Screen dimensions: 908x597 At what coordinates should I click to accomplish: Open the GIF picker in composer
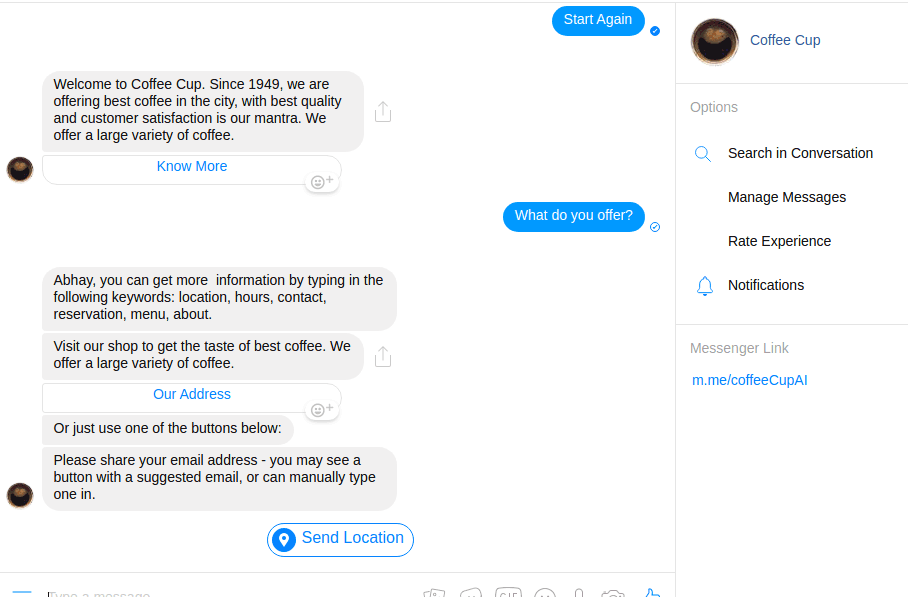coord(508,593)
